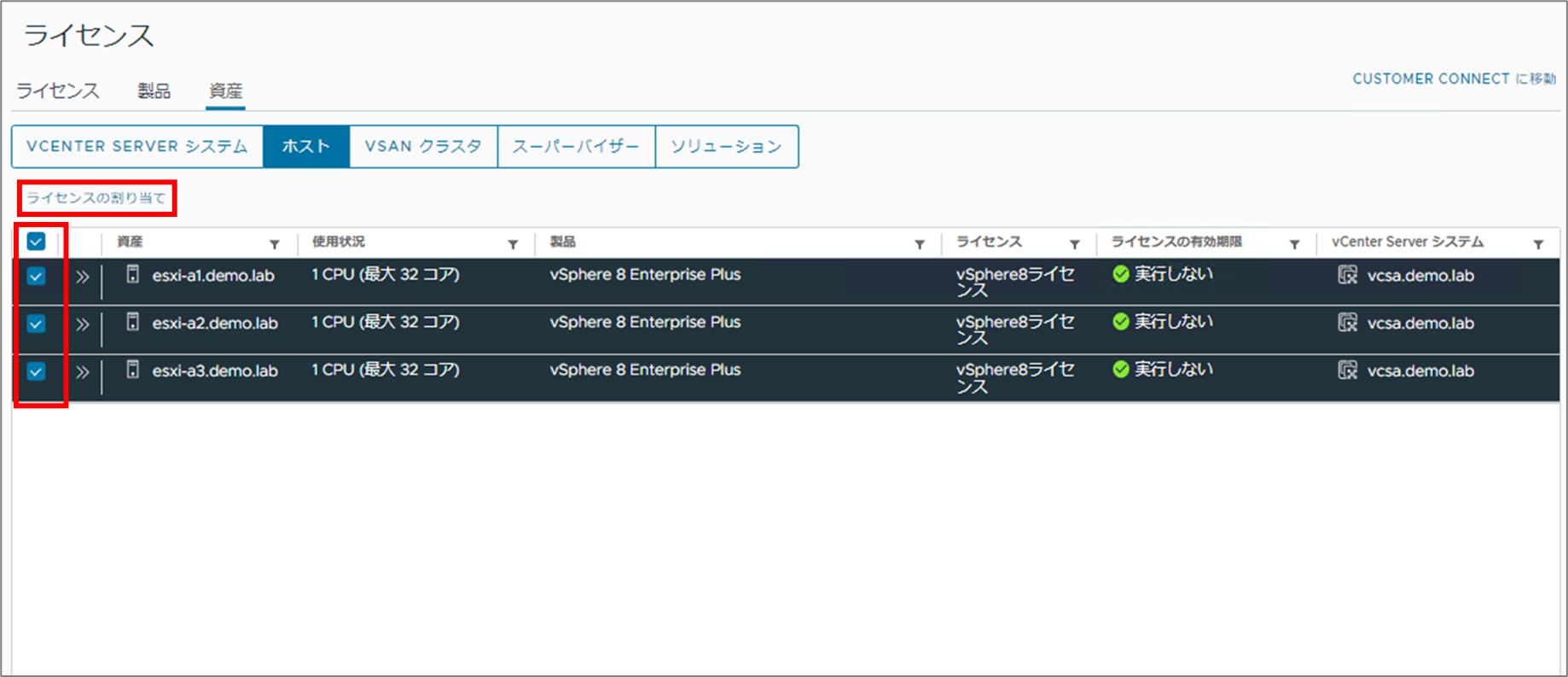Click vCenter icon in esxi-a3 row
Viewport: 1568px width, 677px height.
pos(1347,371)
